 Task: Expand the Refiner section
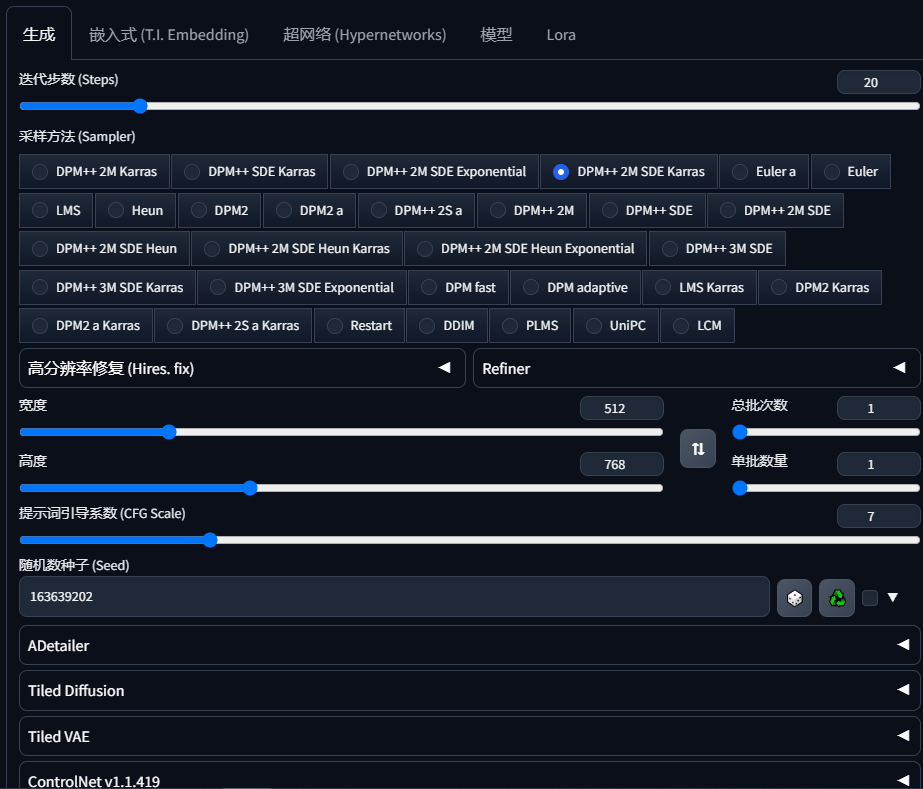[x=696, y=368]
